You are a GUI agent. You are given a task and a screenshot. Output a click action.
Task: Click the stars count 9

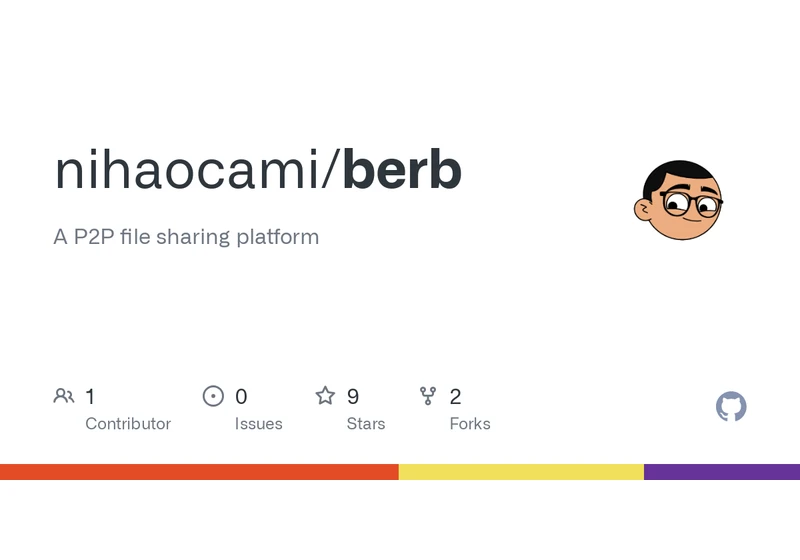tap(353, 397)
